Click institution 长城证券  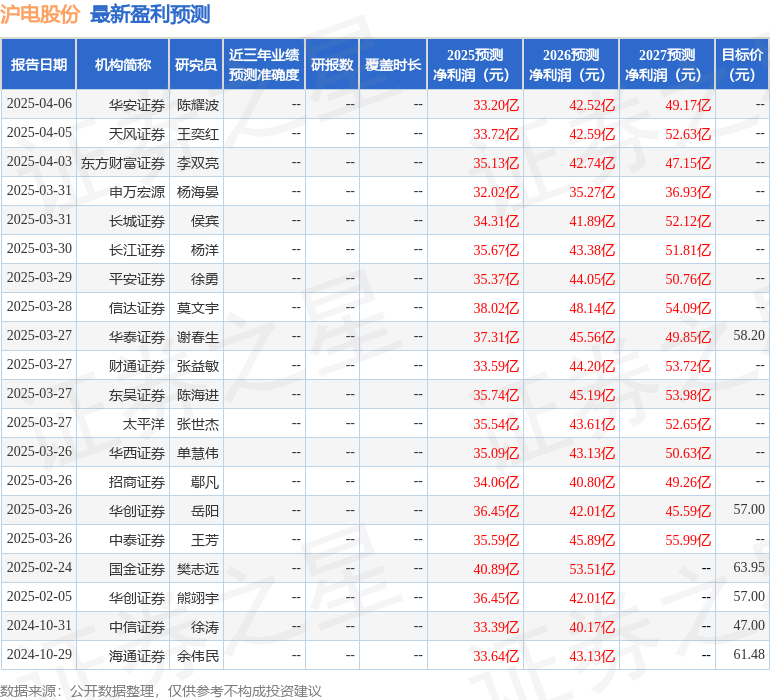[x=137, y=221]
